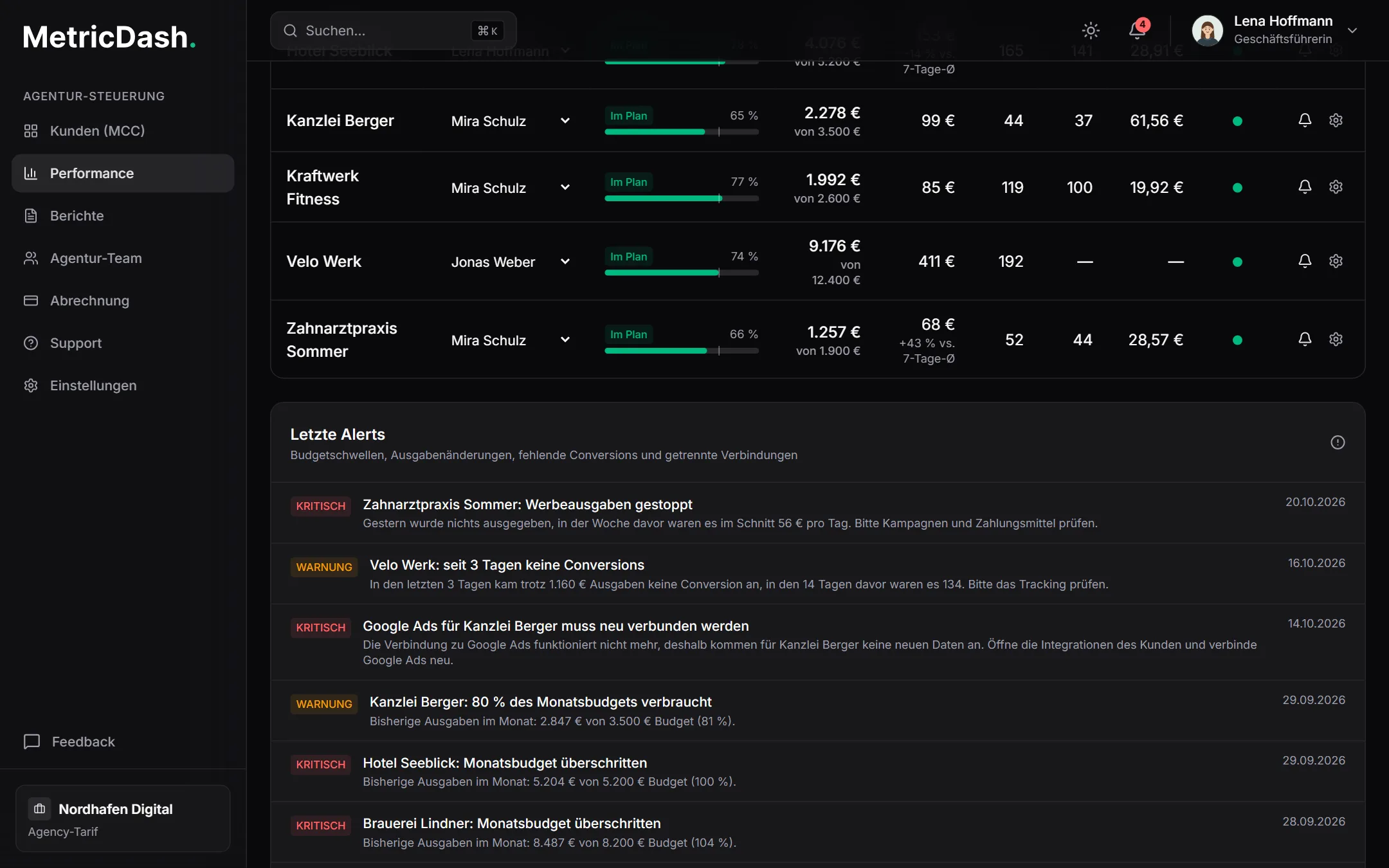Open Einstellungen in the sidebar
The height and width of the screenshot is (868, 1389).
pyautogui.click(x=123, y=385)
